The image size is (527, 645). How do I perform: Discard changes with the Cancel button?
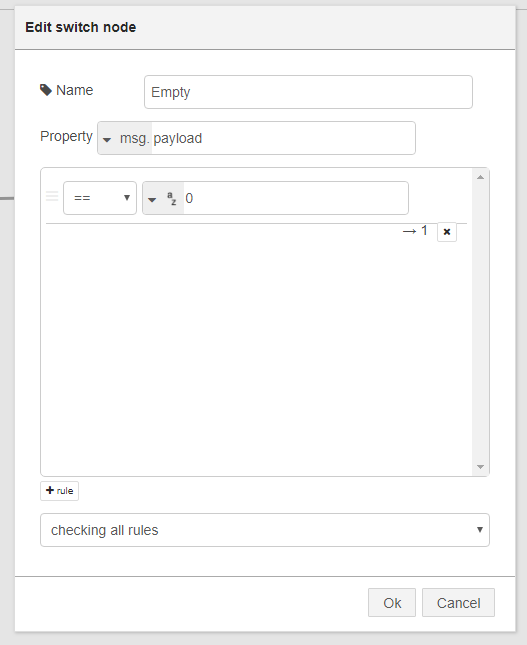(x=458, y=603)
